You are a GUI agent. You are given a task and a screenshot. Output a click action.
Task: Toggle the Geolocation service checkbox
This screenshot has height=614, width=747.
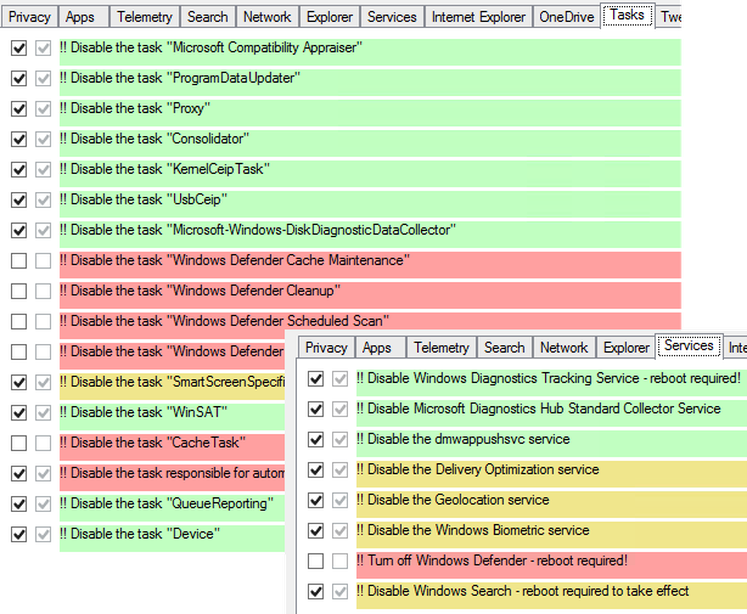point(316,501)
